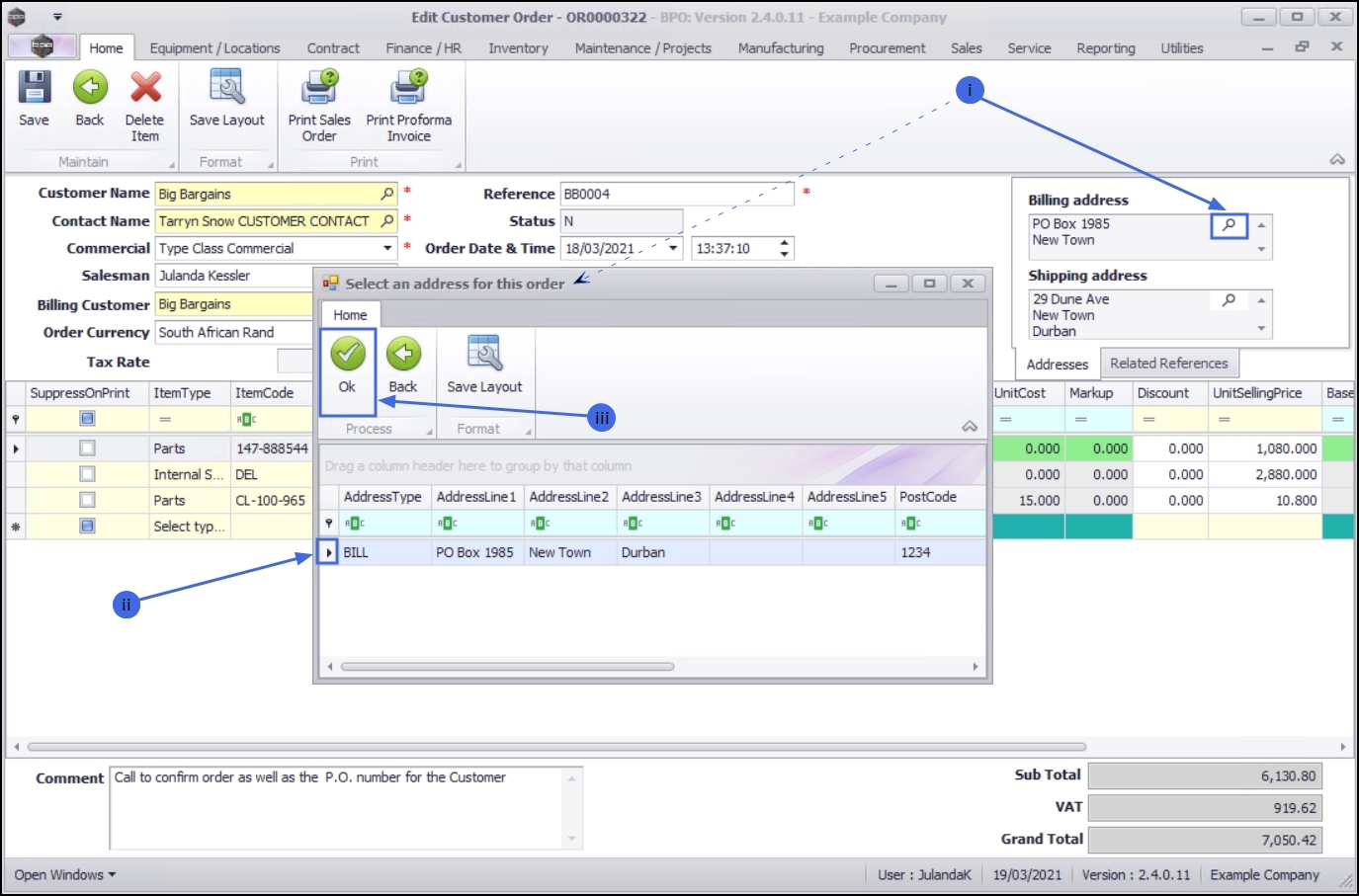Click the Ok icon in address dialog
Image resolution: width=1359 pixels, height=896 pixels.
click(347, 354)
